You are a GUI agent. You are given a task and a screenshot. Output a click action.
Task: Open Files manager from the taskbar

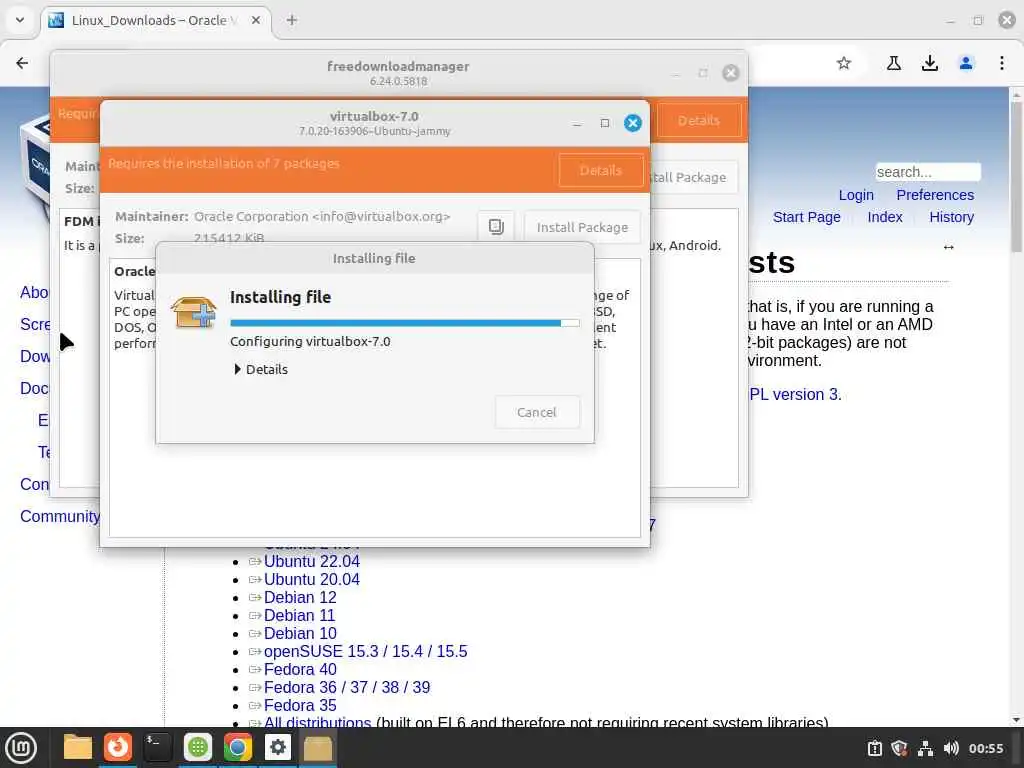tap(78, 748)
